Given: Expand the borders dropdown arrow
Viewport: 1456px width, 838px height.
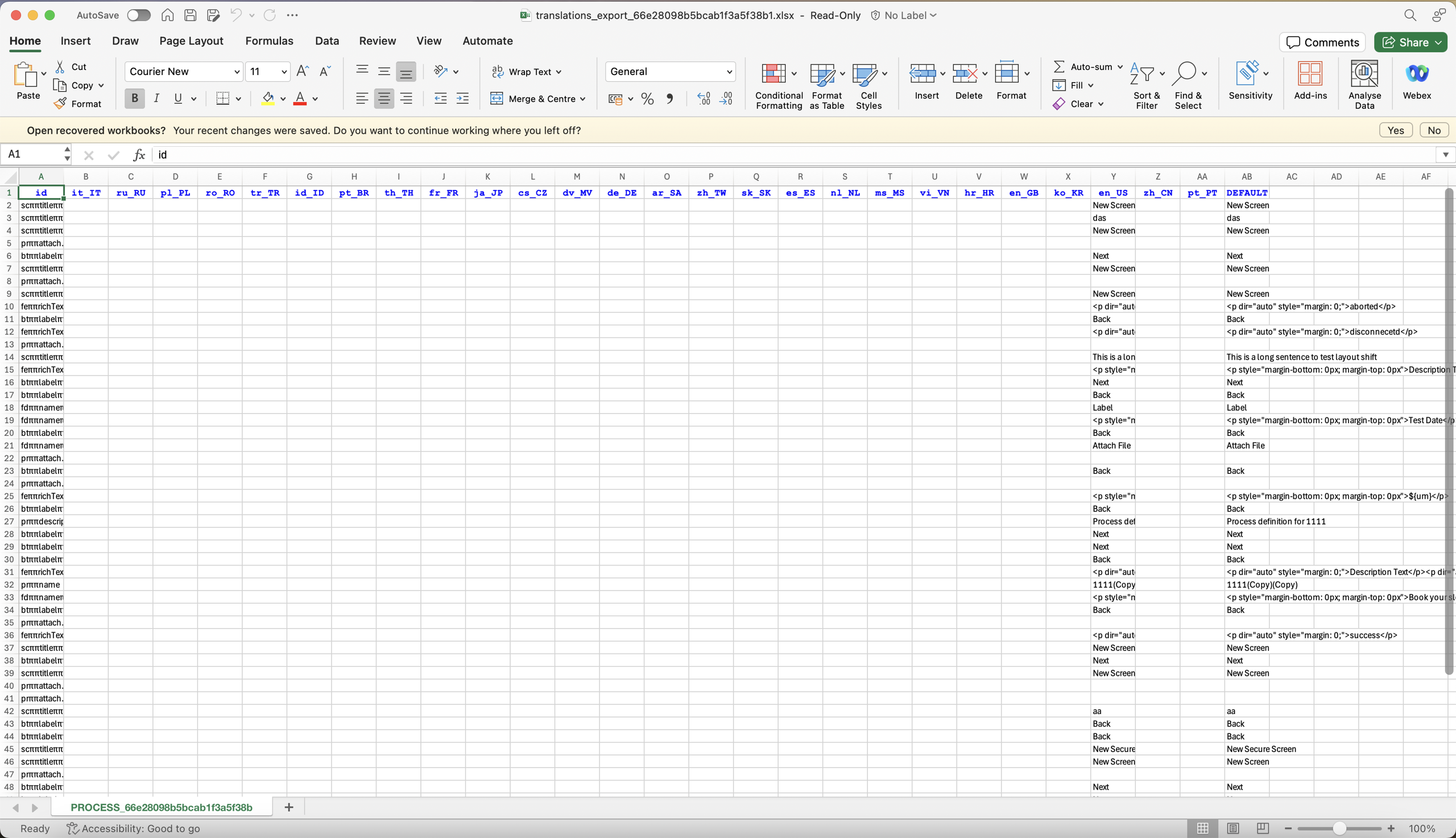Looking at the screenshot, I should 238,99.
